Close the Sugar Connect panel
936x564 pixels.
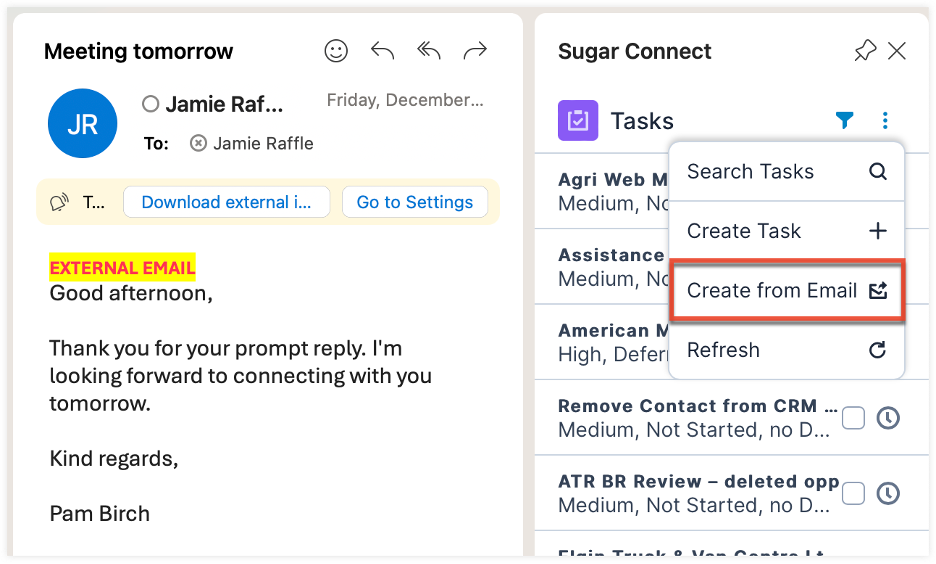tap(897, 51)
